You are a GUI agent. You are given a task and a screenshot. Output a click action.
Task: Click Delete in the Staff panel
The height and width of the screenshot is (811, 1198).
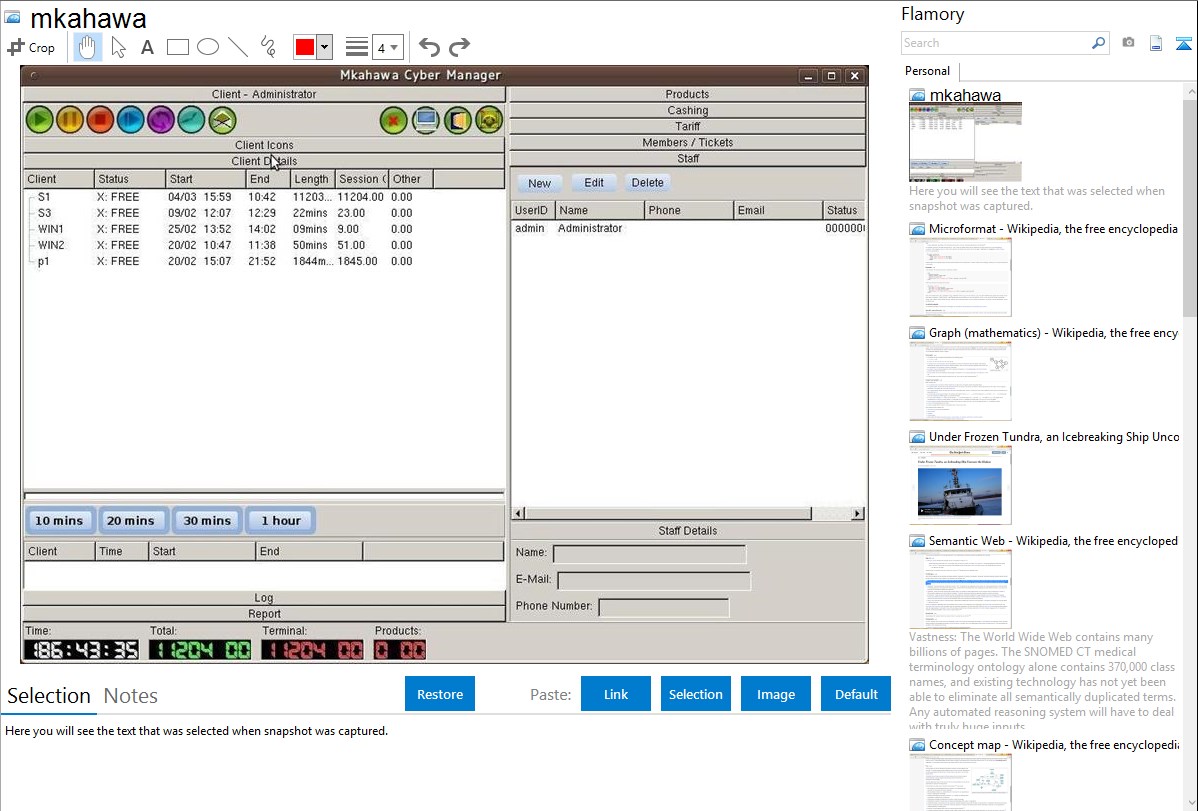coord(648,183)
